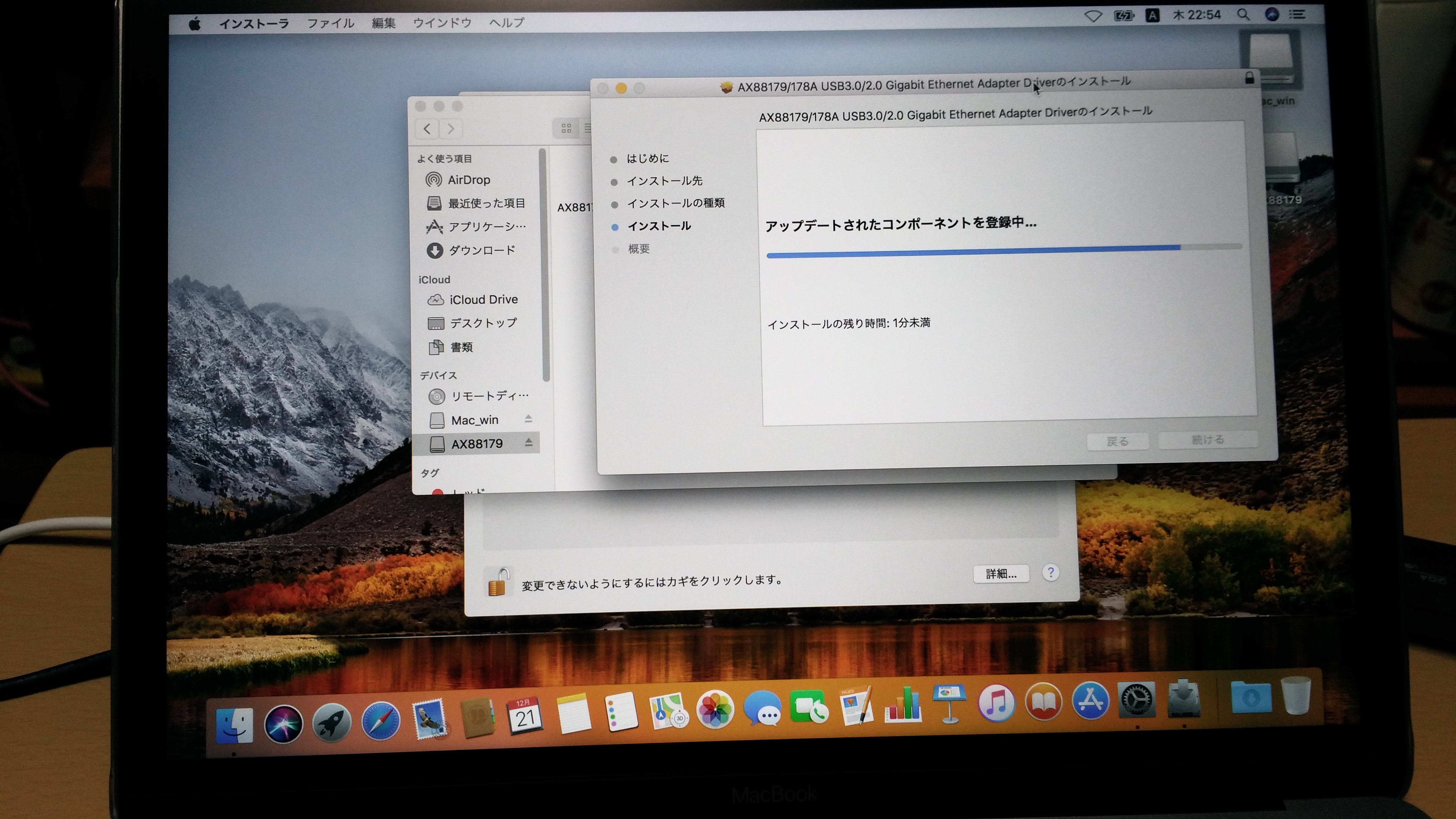Click the Siri icon in the menu bar

(x=1272, y=14)
